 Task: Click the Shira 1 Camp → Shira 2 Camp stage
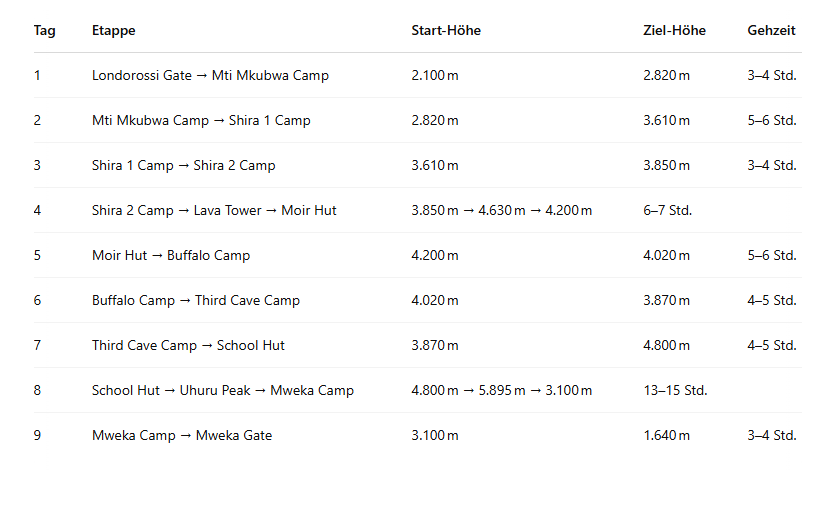click(184, 166)
